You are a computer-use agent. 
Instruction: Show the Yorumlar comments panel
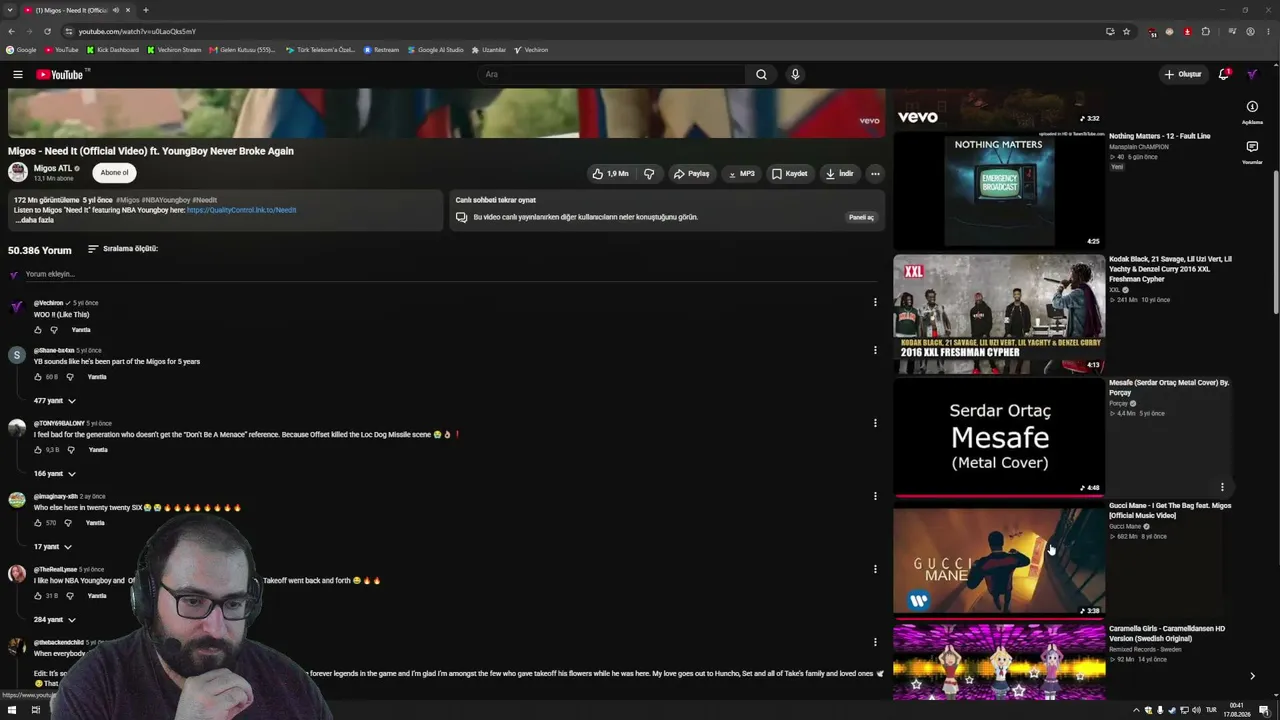(x=1252, y=152)
